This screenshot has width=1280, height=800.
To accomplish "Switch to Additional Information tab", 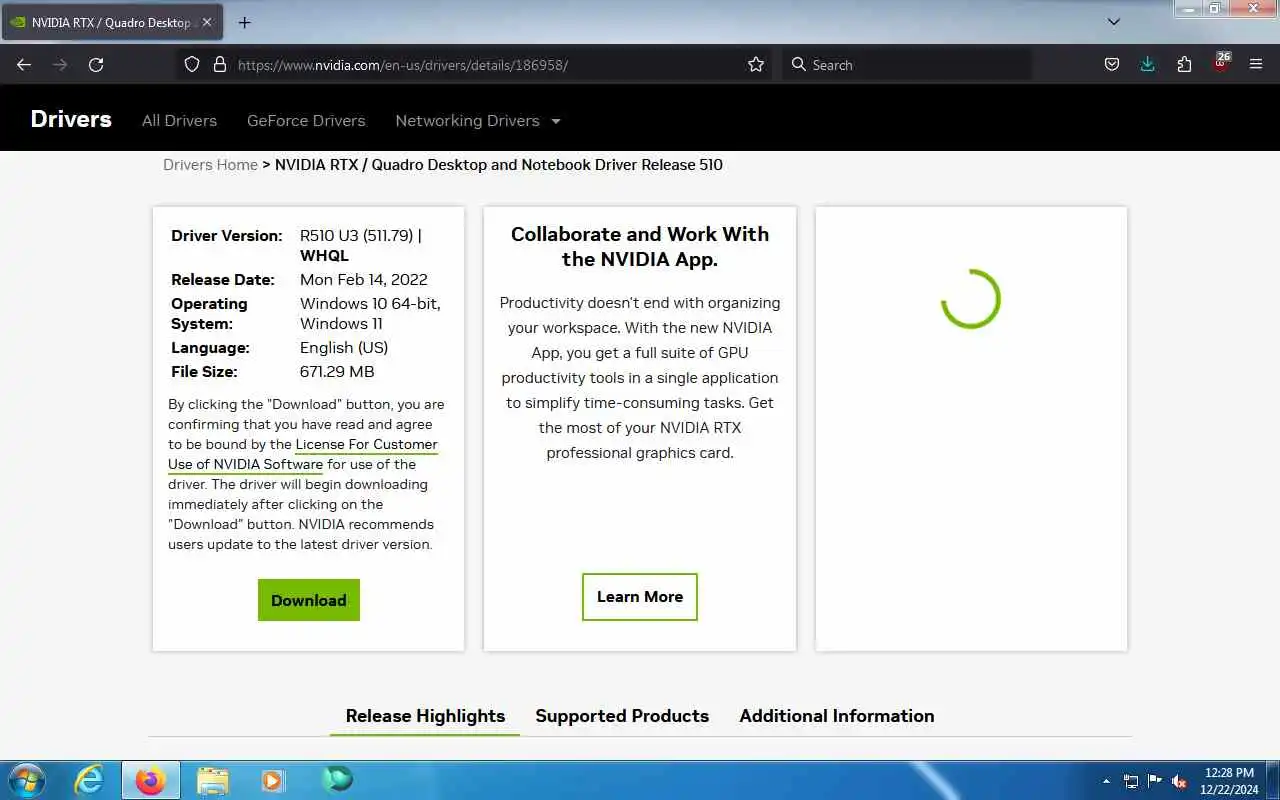I will 837,716.
